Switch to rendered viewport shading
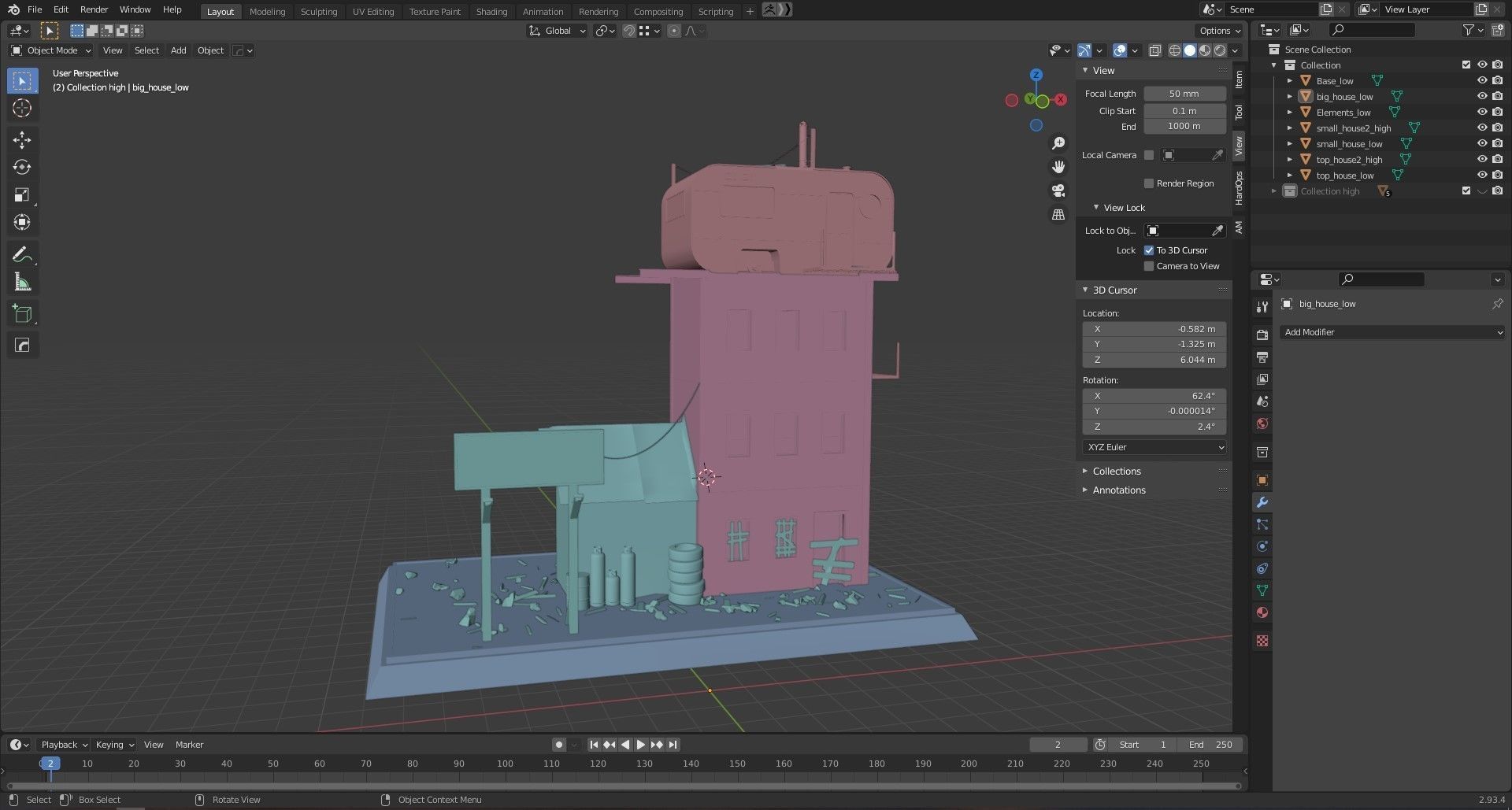Viewport: 1512px width, 810px height. point(1220,50)
